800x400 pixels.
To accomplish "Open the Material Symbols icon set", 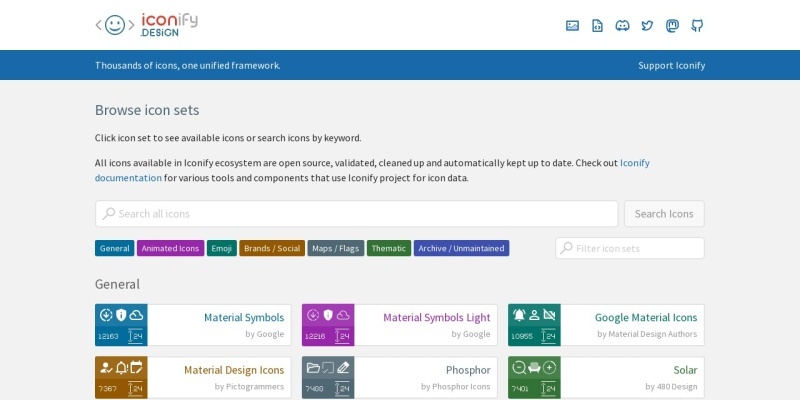I will pos(193,325).
